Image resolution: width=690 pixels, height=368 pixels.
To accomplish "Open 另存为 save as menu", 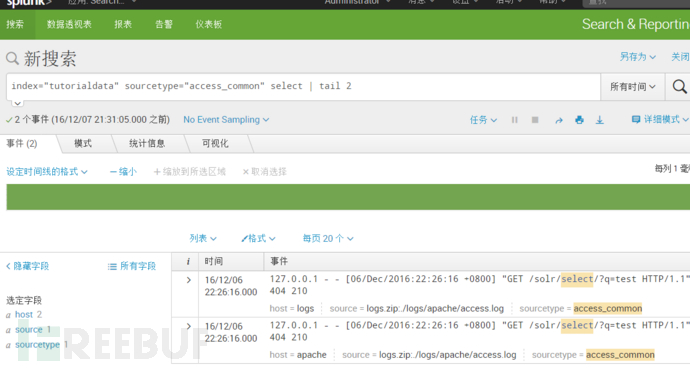I will pyautogui.click(x=638, y=57).
